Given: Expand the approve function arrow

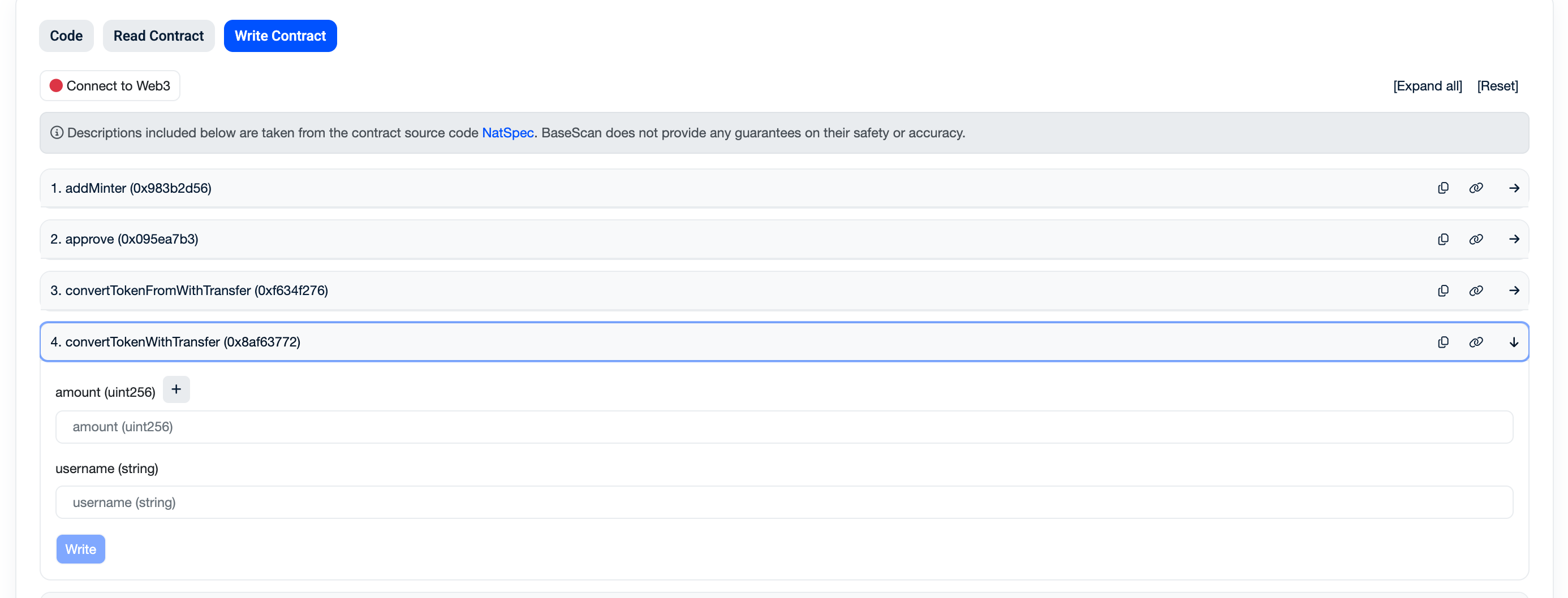Looking at the screenshot, I should pos(1514,239).
